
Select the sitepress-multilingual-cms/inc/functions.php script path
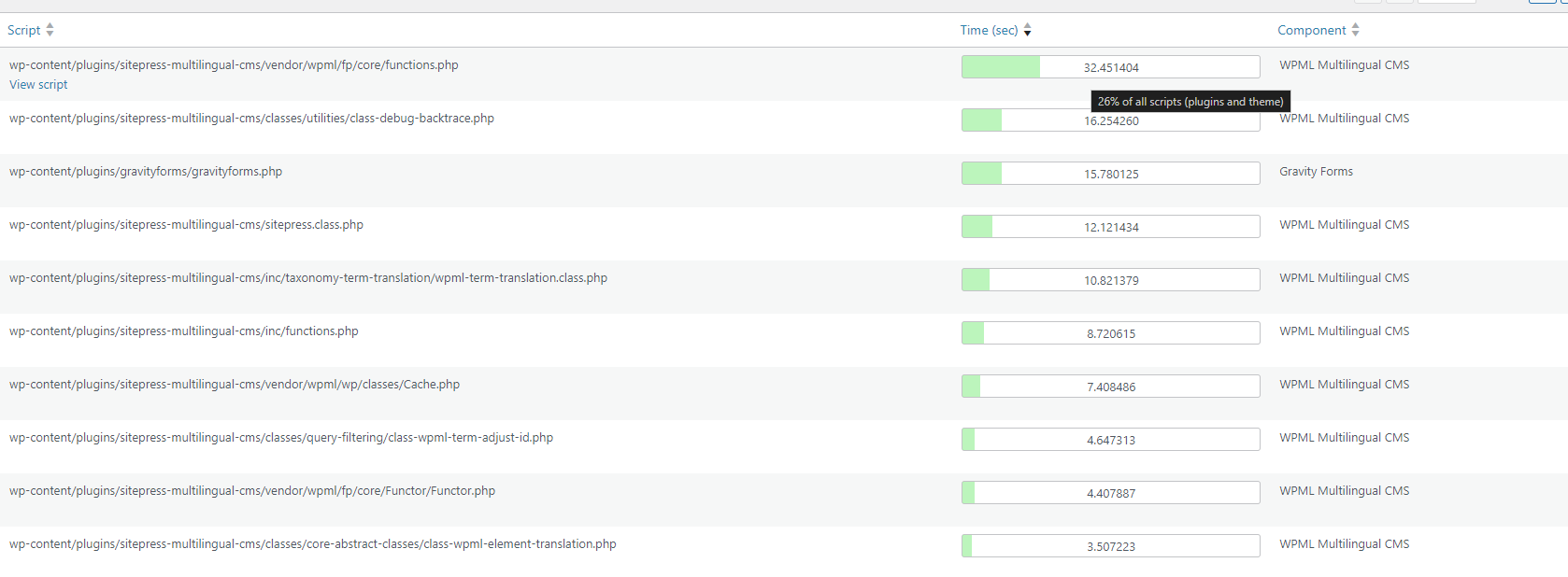click(184, 331)
